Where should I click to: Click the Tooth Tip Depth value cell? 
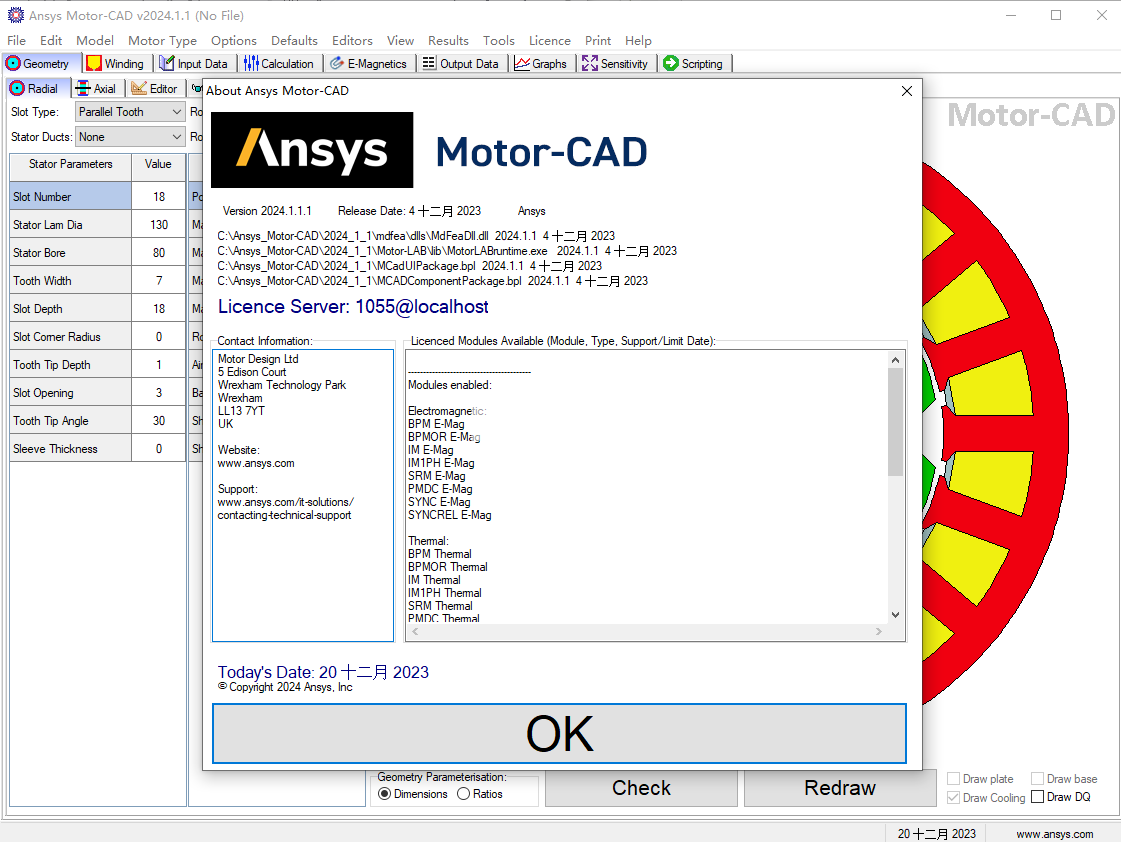pyautogui.click(x=159, y=365)
